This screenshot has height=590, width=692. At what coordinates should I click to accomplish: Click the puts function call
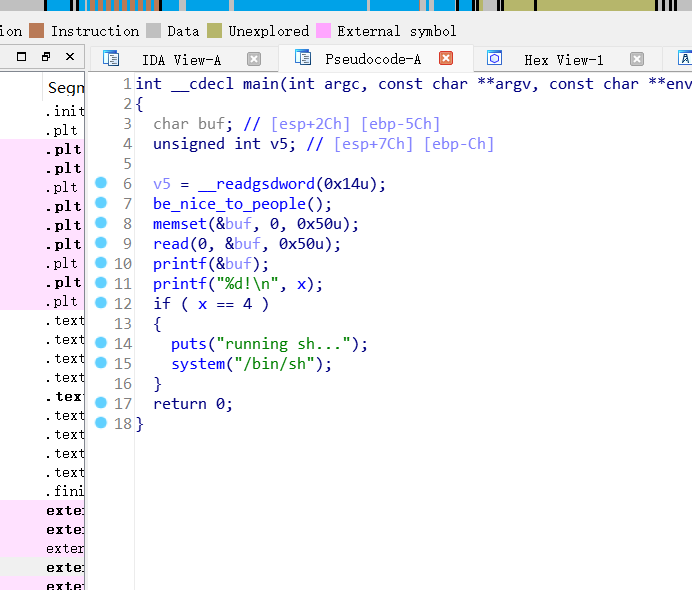tap(188, 344)
